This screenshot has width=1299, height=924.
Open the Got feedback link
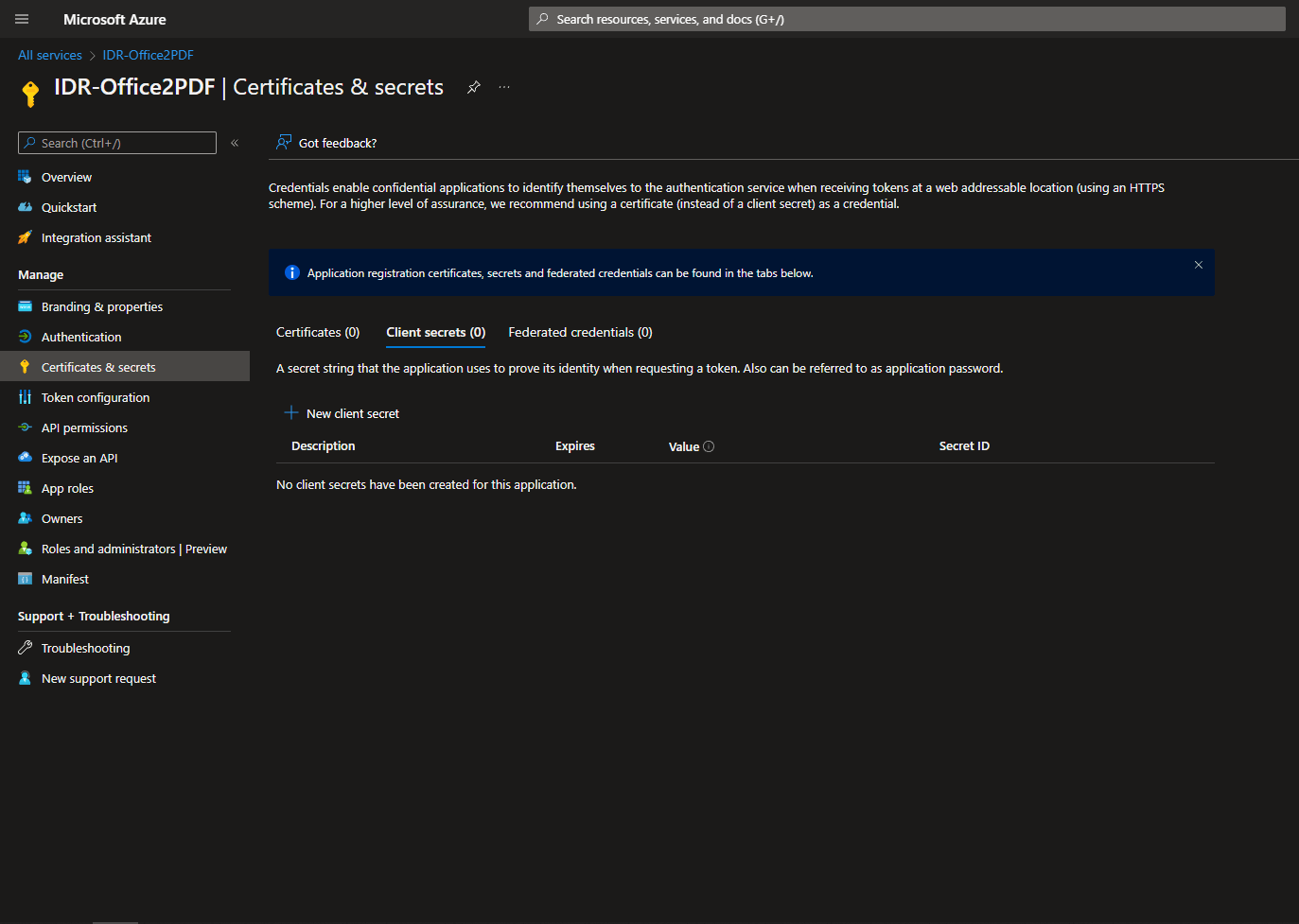[337, 143]
